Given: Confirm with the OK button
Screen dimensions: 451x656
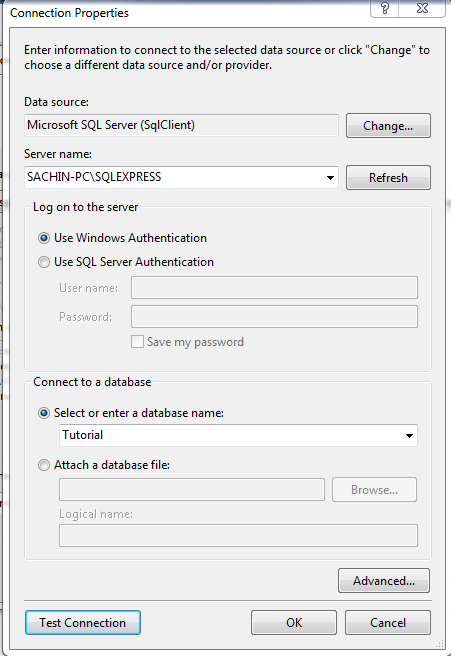Looking at the screenshot, I should (294, 623).
